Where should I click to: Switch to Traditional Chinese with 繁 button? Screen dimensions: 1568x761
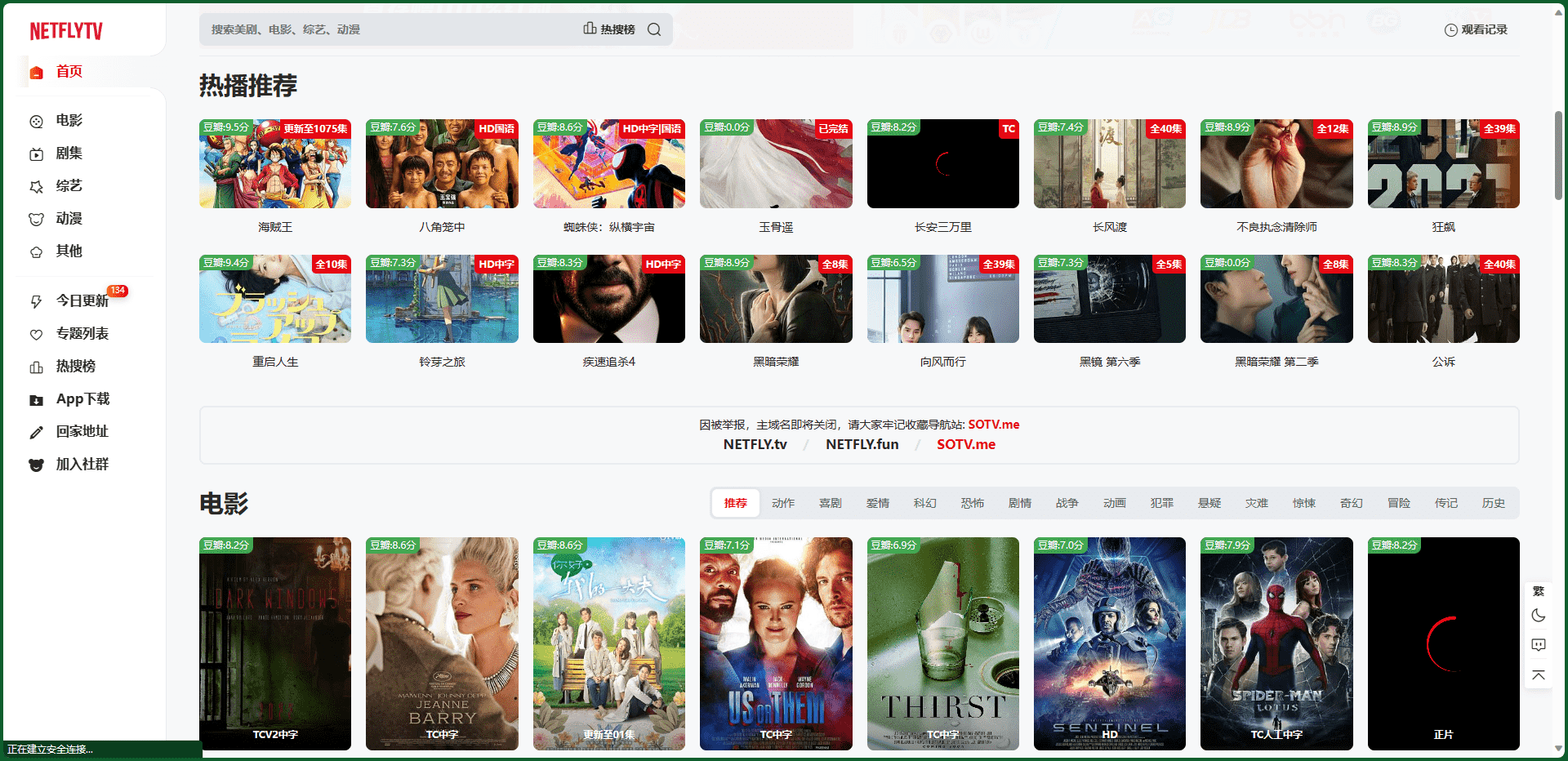click(1539, 591)
